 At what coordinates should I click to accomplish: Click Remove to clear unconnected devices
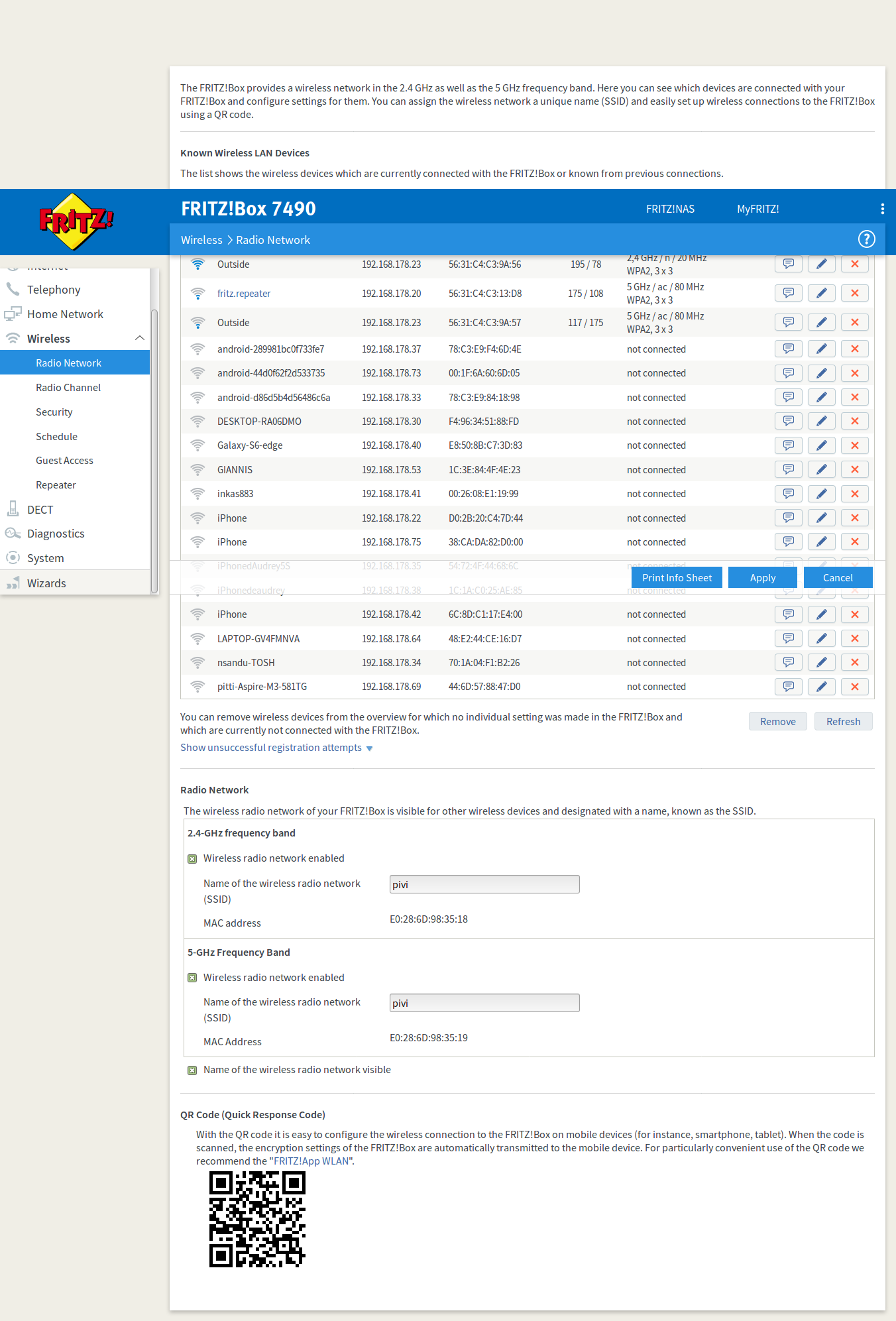tap(777, 722)
